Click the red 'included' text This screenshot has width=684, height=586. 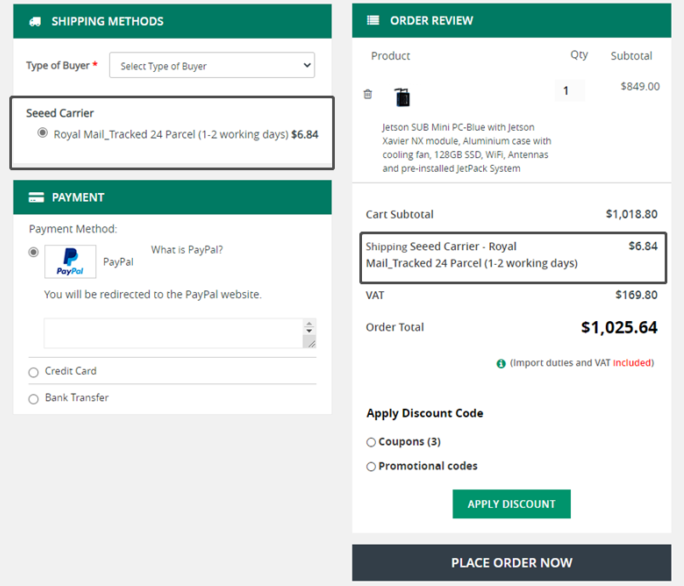coord(632,363)
